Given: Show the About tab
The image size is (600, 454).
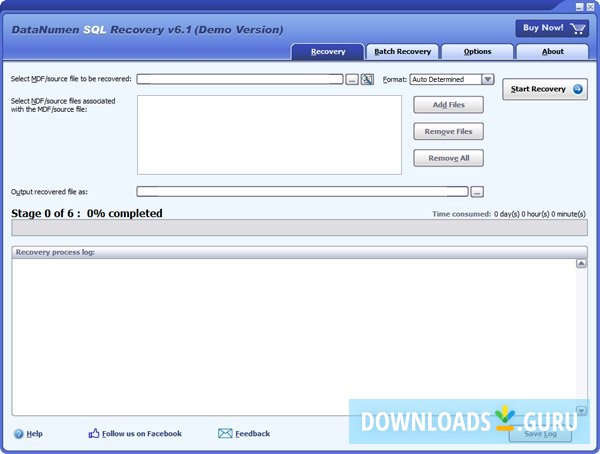Looking at the screenshot, I should pyautogui.click(x=553, y=52).
